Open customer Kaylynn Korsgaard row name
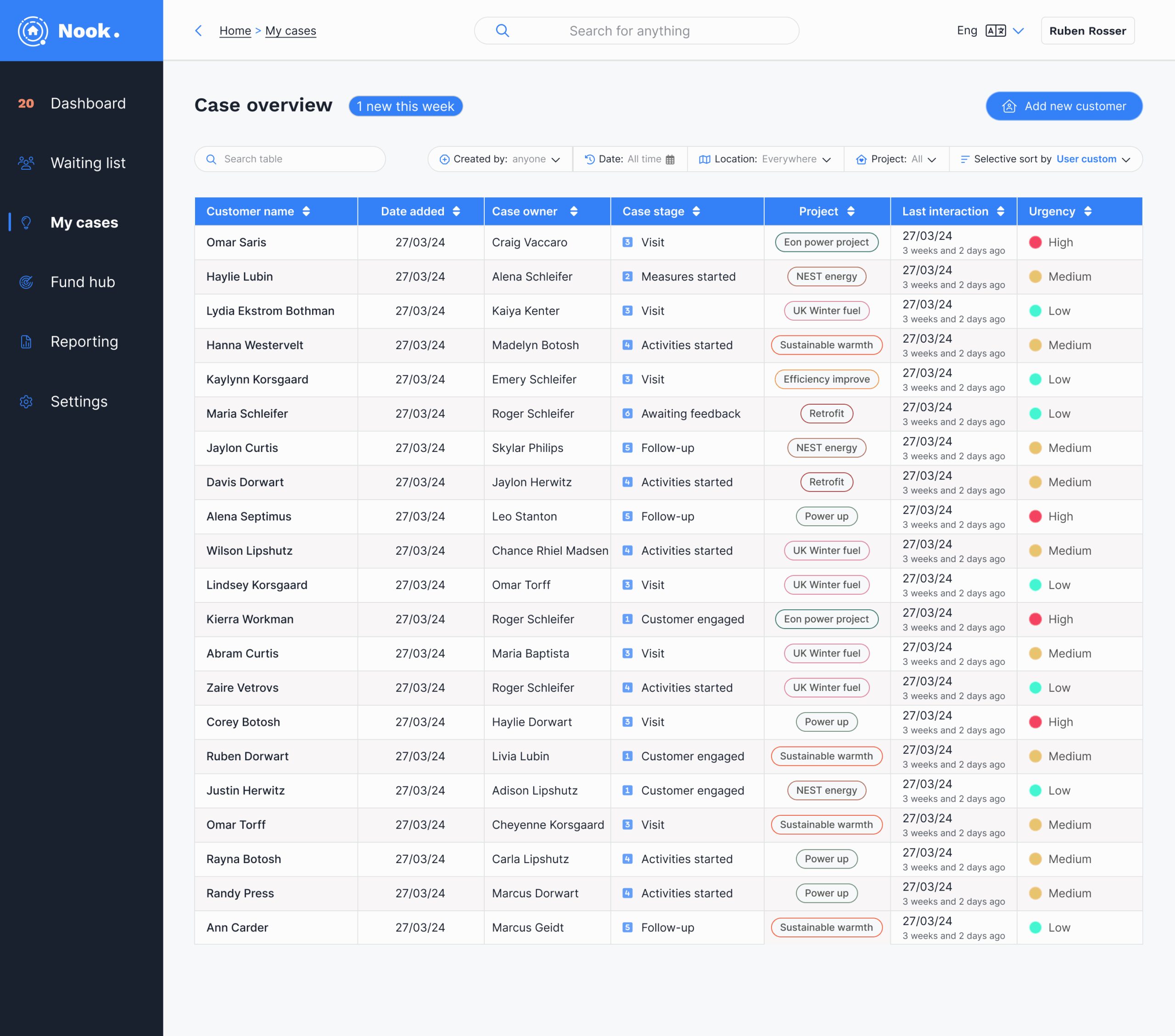The height and width of the screenshot is (1036, 1175). [x=257, y=379]
